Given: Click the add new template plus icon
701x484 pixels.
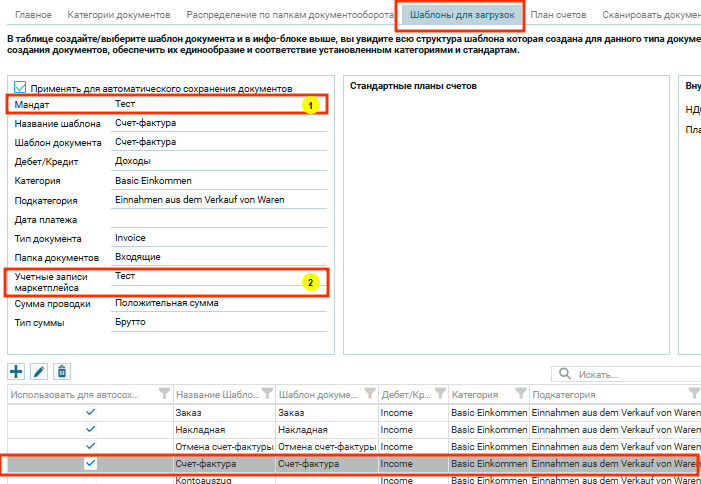Looking at the screenshot, I should 16,372.
